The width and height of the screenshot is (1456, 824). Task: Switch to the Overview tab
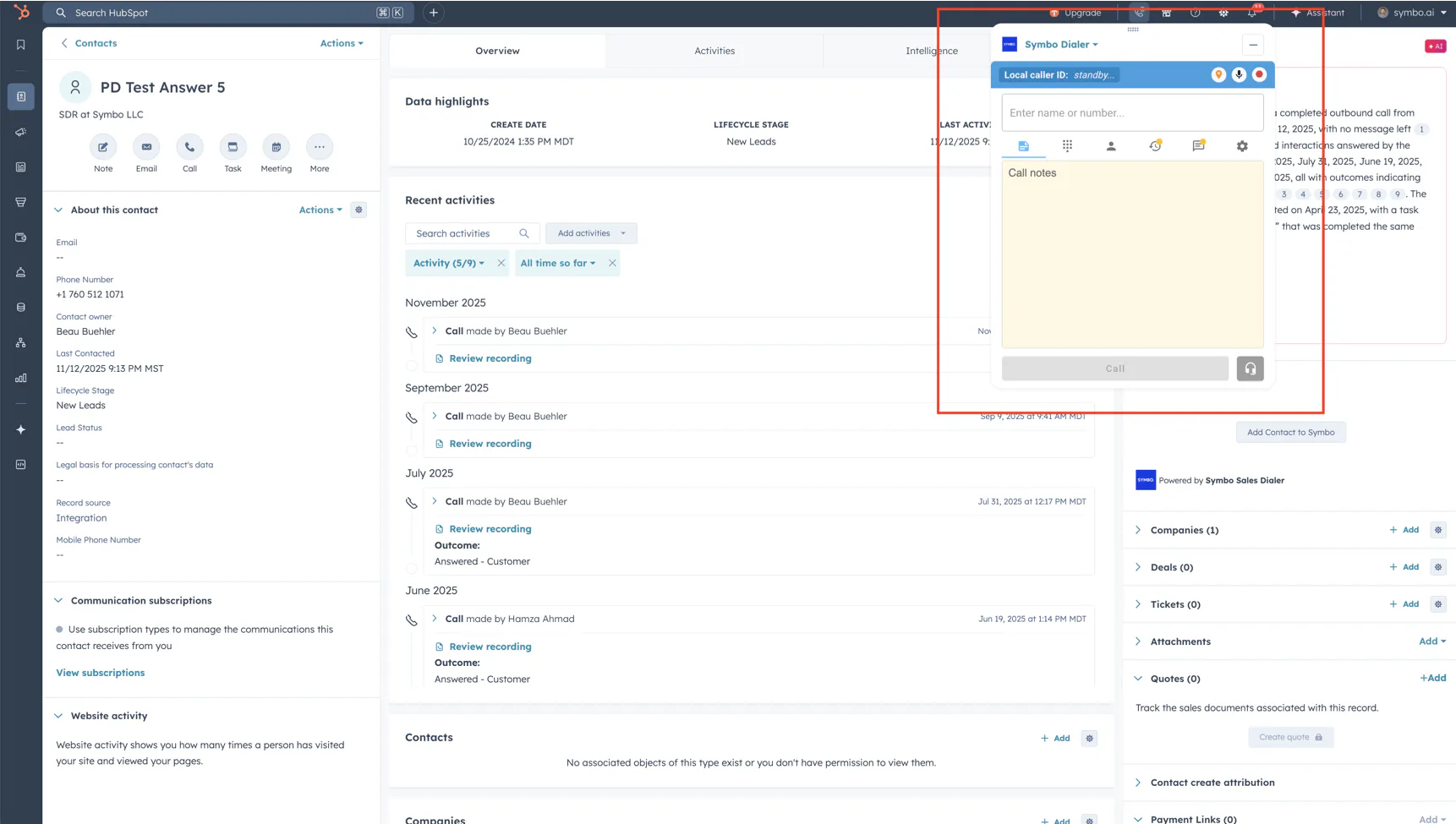coord(497,51)
